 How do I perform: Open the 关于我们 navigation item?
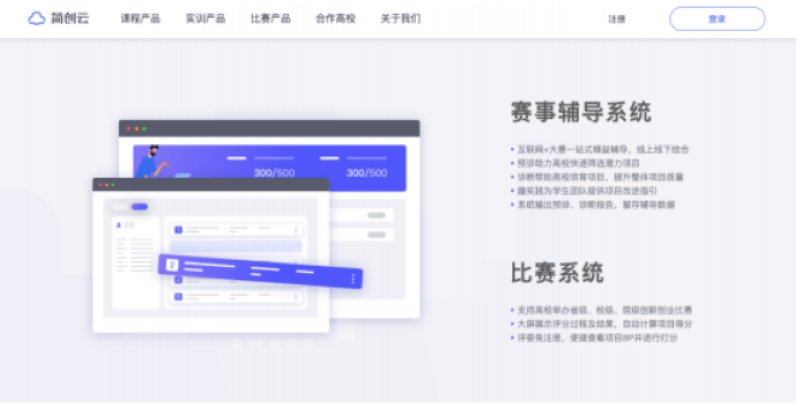tap(400, 19)
